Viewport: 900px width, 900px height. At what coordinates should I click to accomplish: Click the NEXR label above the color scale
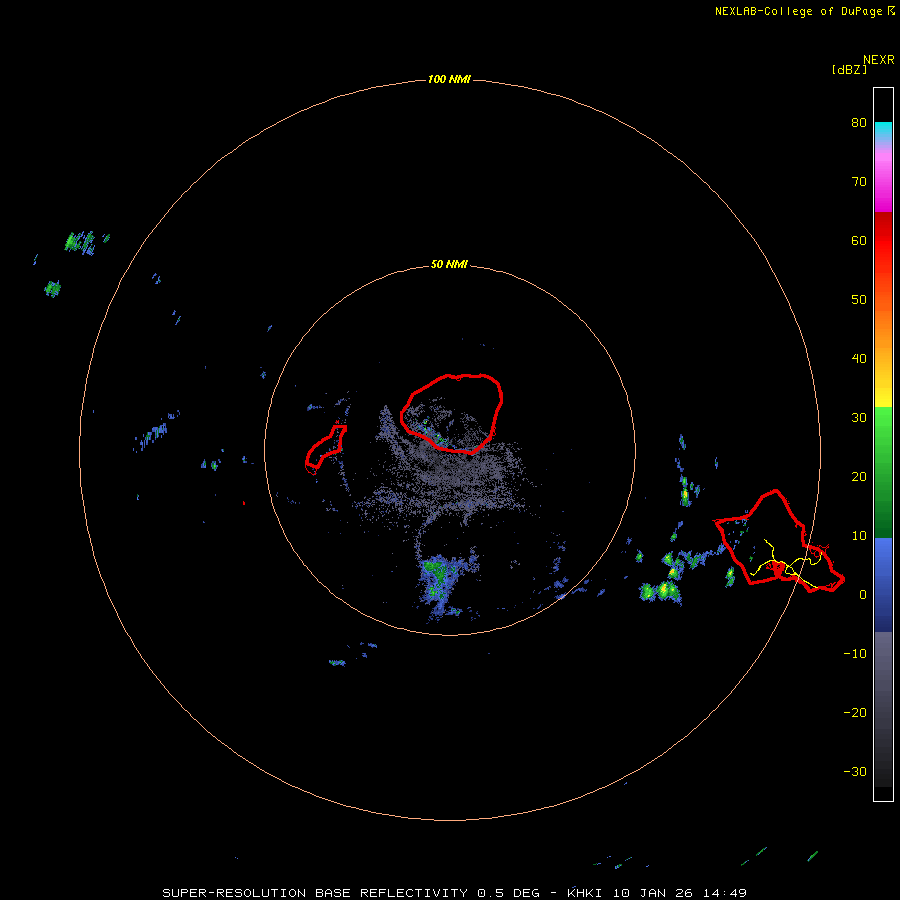coord(879,60)
